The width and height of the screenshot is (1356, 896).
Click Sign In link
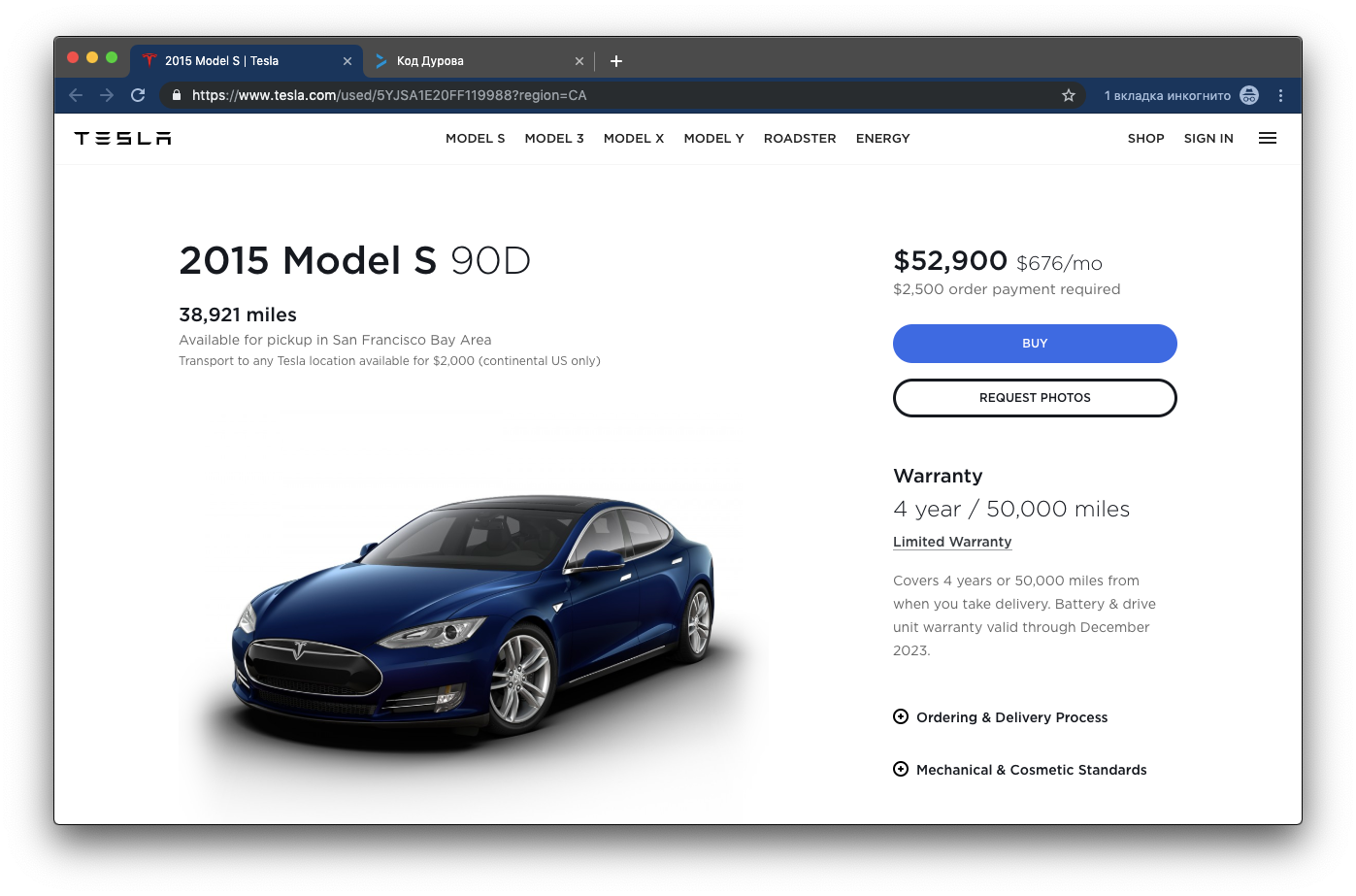pos(1208,138)
